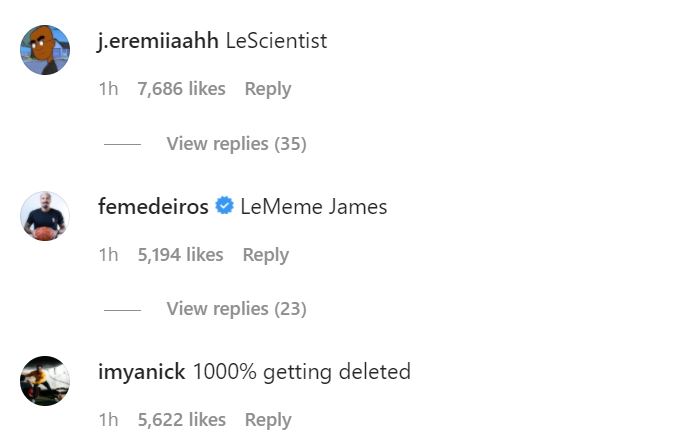Click the verified badge next to femedeiros
The height and width of the screenshot is (446, 686).
225,207
